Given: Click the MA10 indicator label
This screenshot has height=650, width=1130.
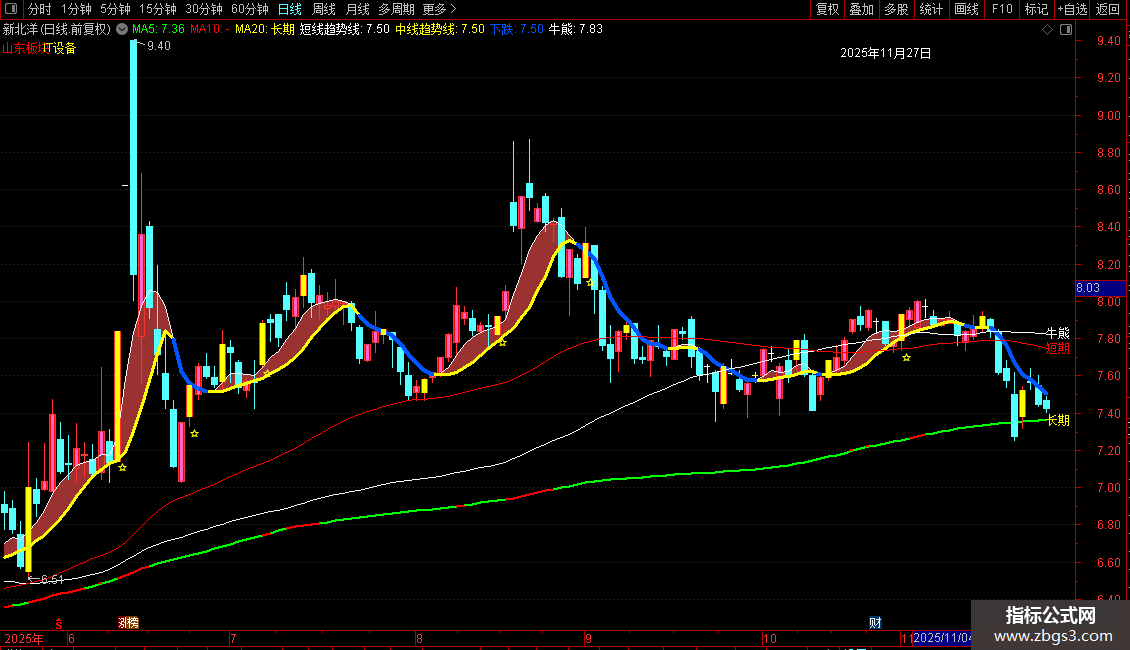Looking at the screenshot, I should point(209,30).
